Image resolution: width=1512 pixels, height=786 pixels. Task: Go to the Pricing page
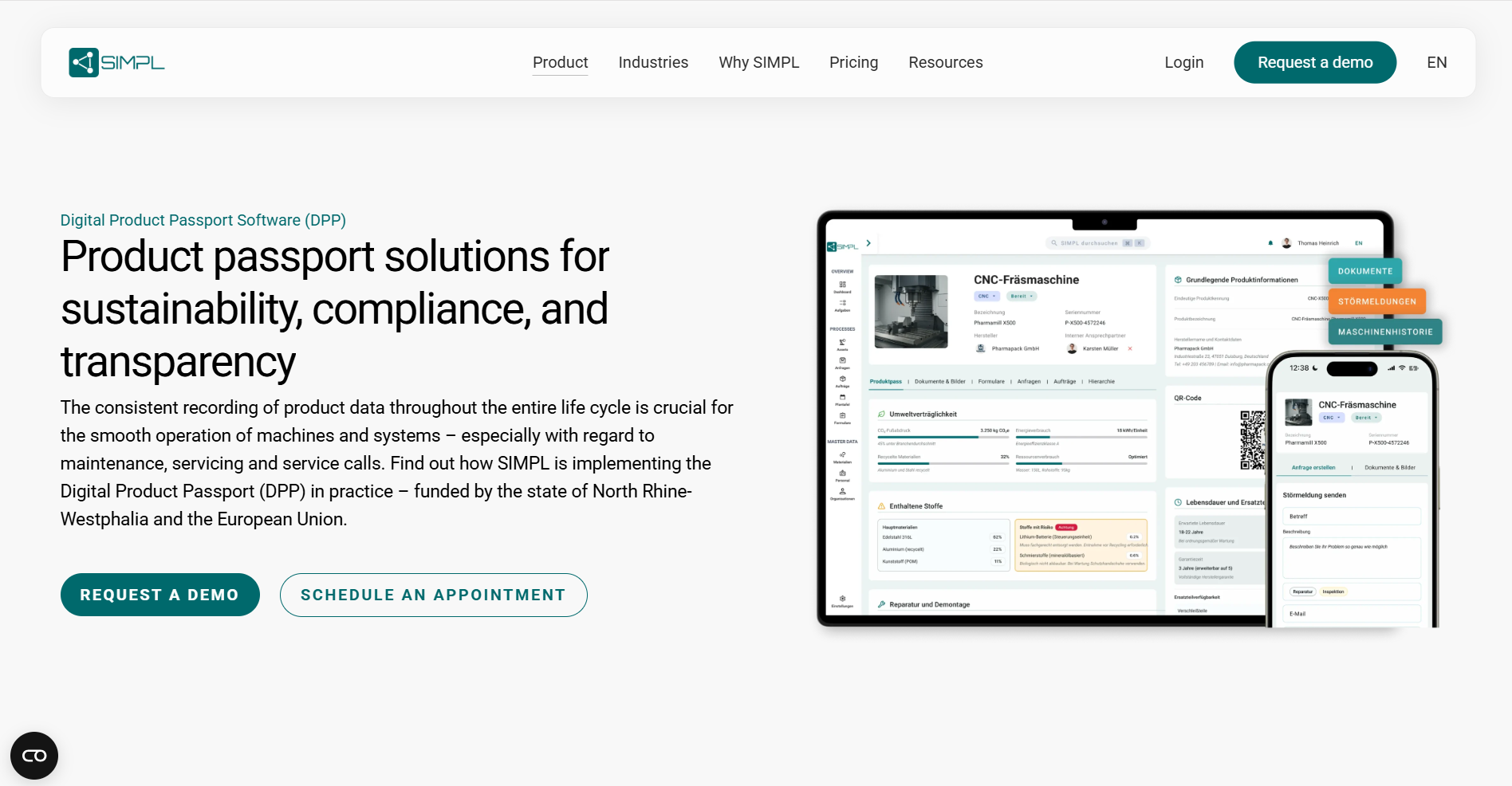click(853, 62)
